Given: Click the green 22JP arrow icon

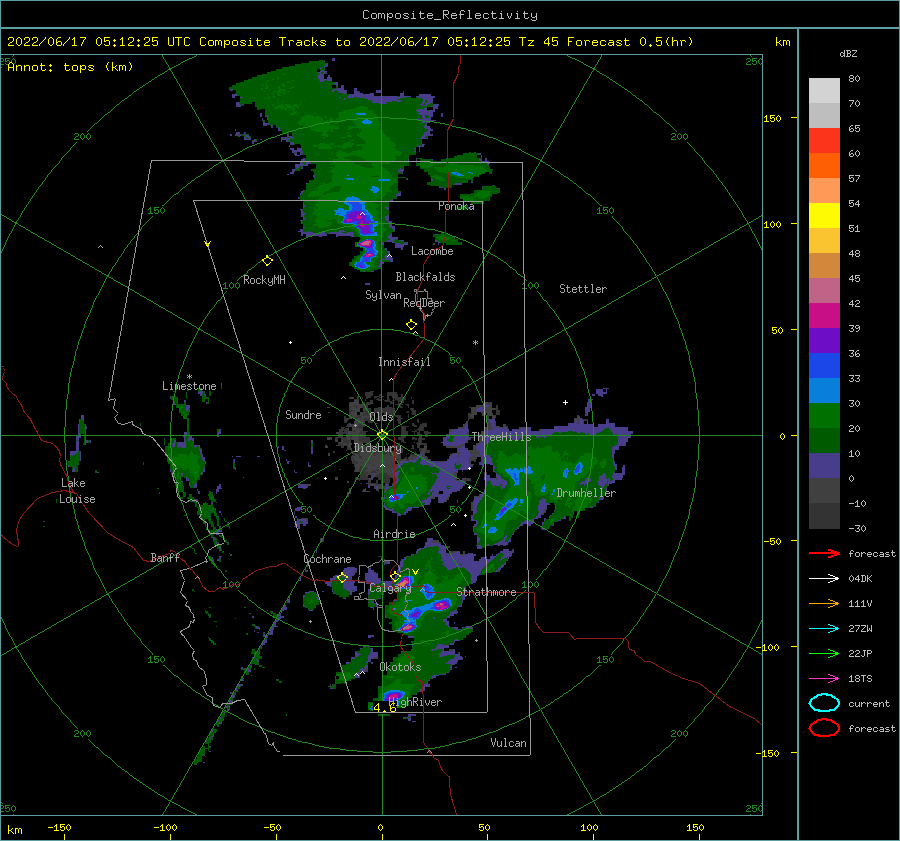Looking at the screenshot, I should click(x=824, y=653).
